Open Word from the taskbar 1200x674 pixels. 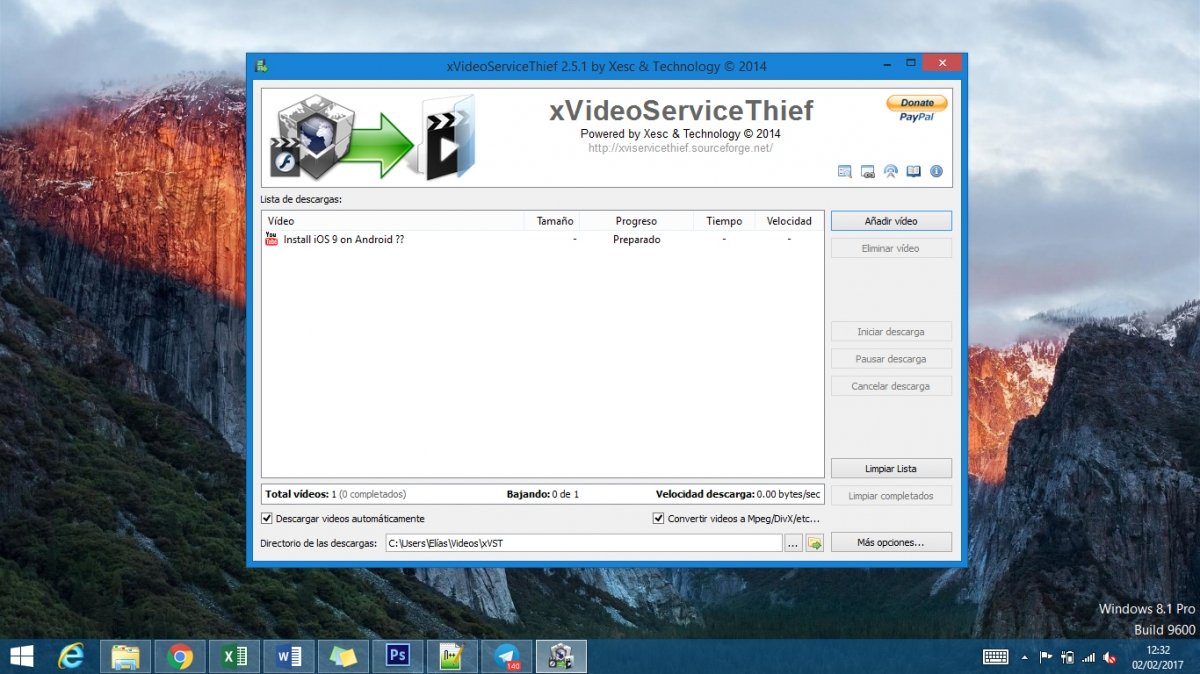pos(289,656)
